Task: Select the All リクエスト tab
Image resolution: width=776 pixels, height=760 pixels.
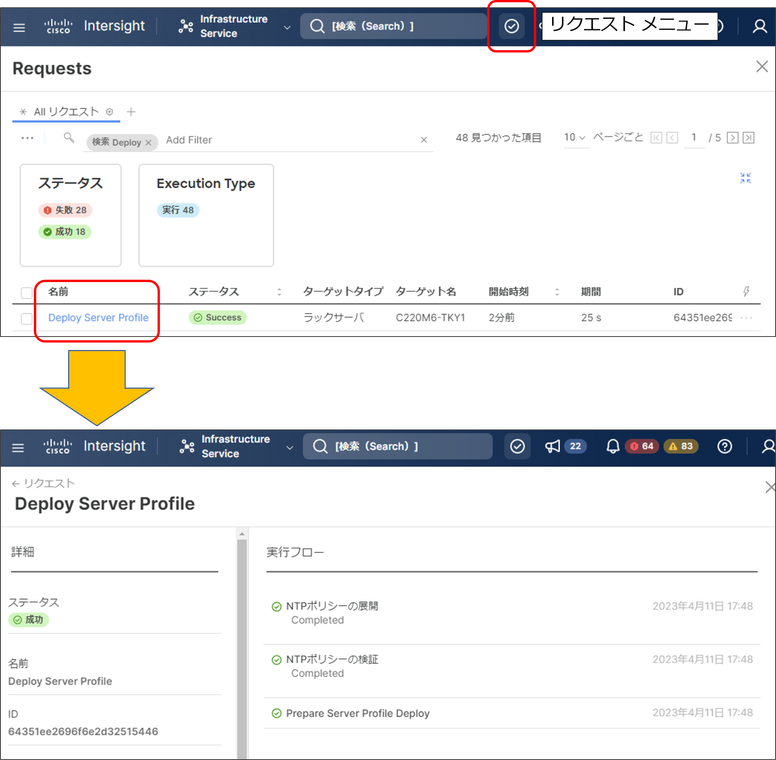Action: 66,112
